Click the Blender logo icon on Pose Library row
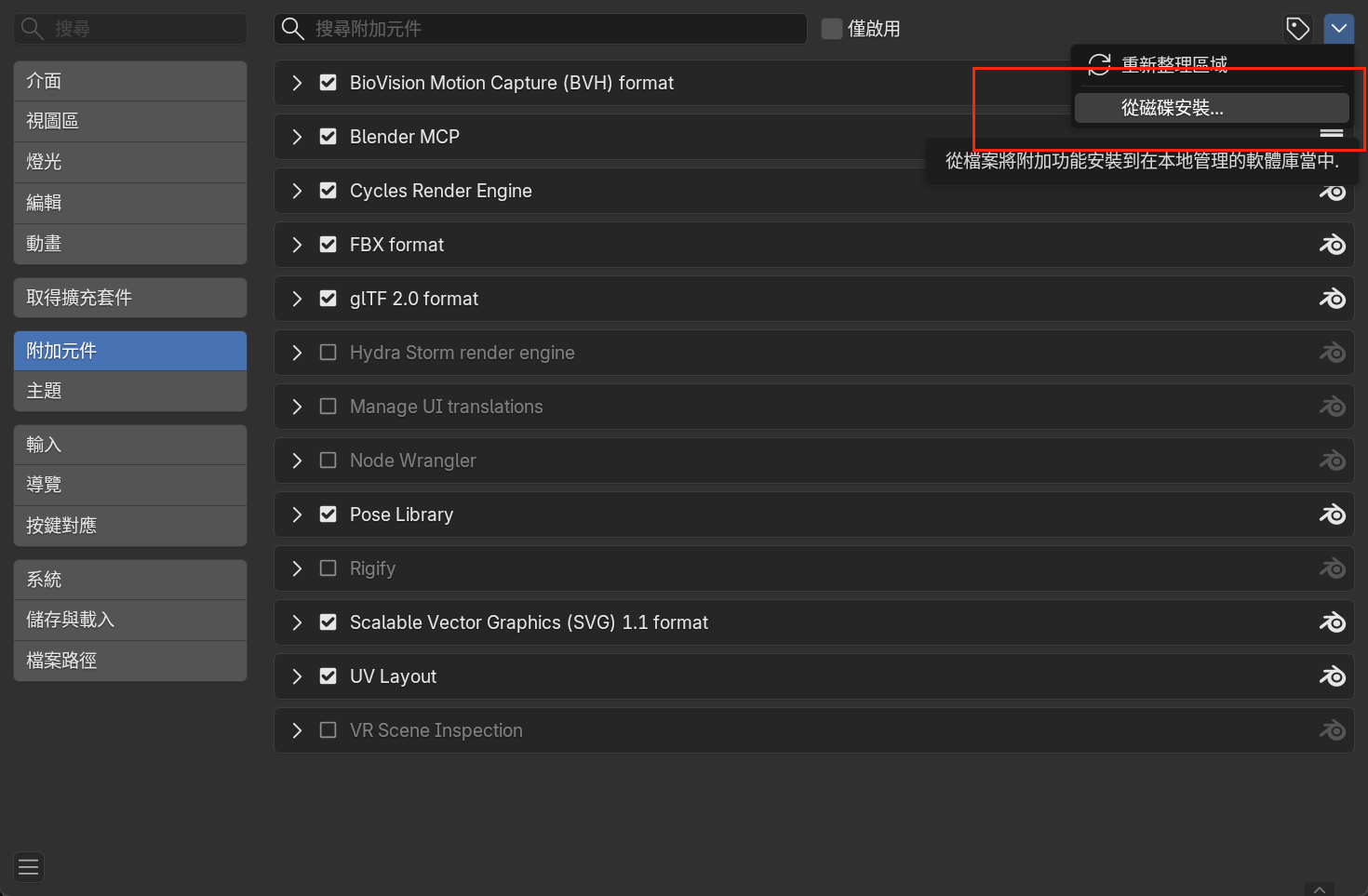The height and width of the screenshot is (896, 1368). [1333, 515]
